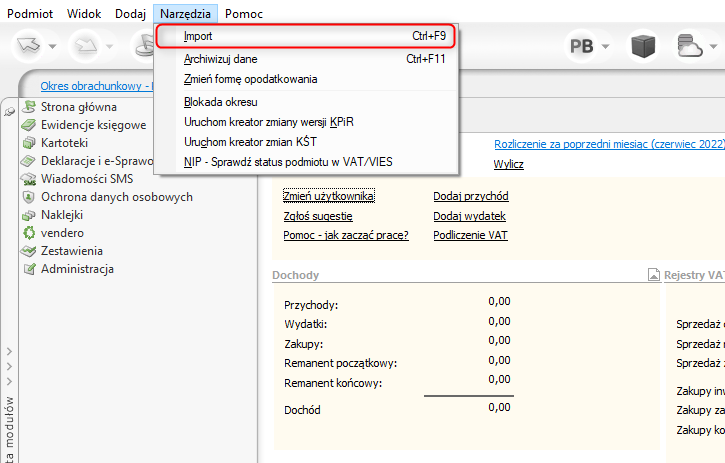This screenshot has width=725, height=463.
Task: Open the Ochrona danych osobowych shield icon
Action: point(31,197)
